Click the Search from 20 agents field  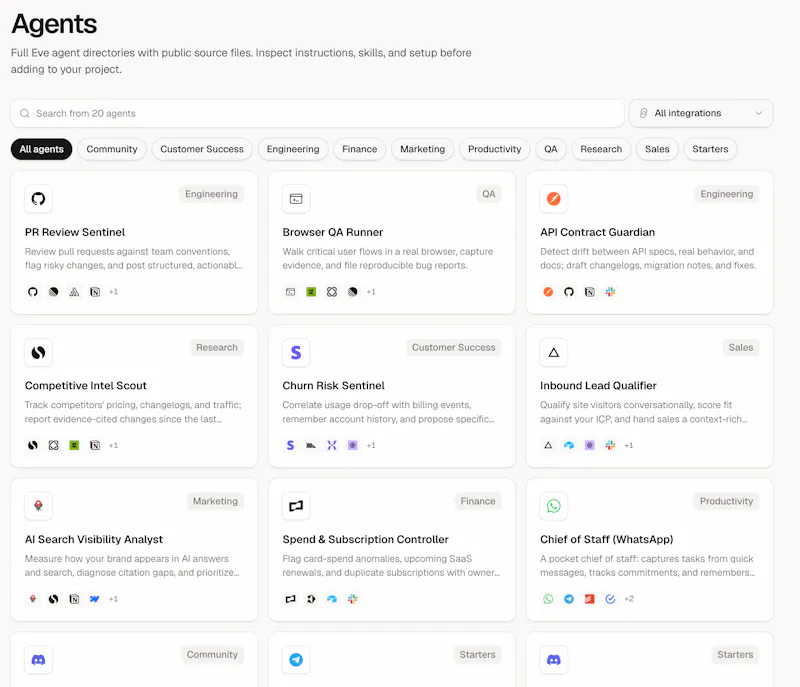[x=317, y=113]
